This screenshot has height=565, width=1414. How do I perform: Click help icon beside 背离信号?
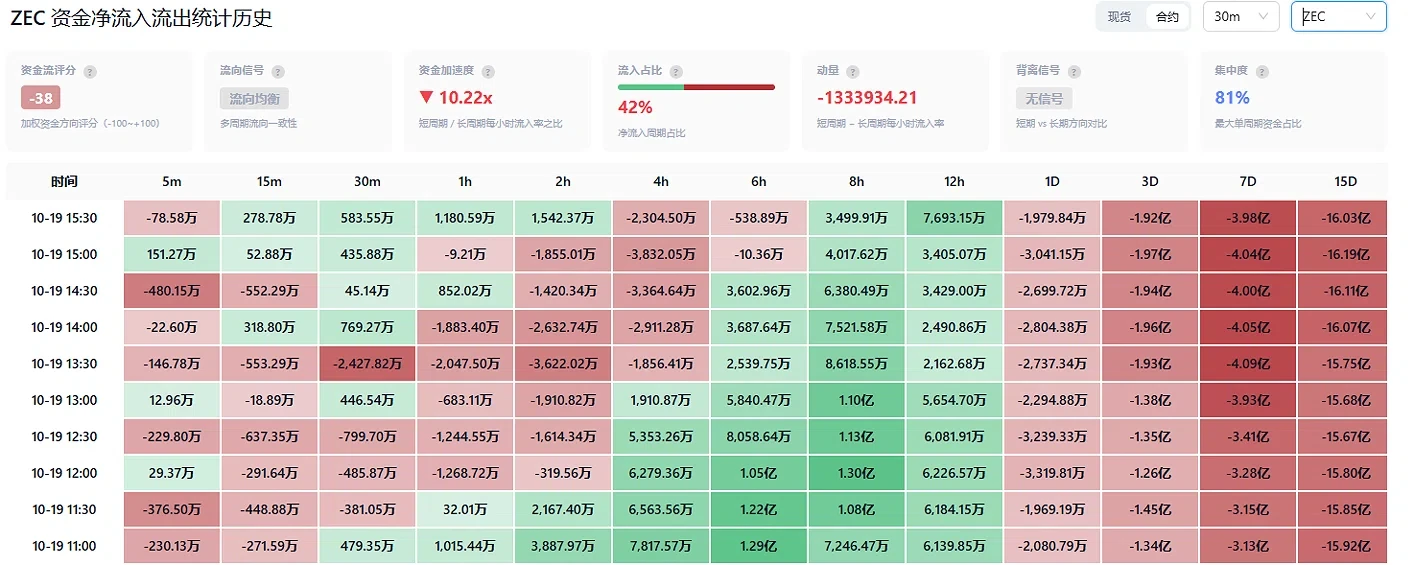click(1074, 72)
